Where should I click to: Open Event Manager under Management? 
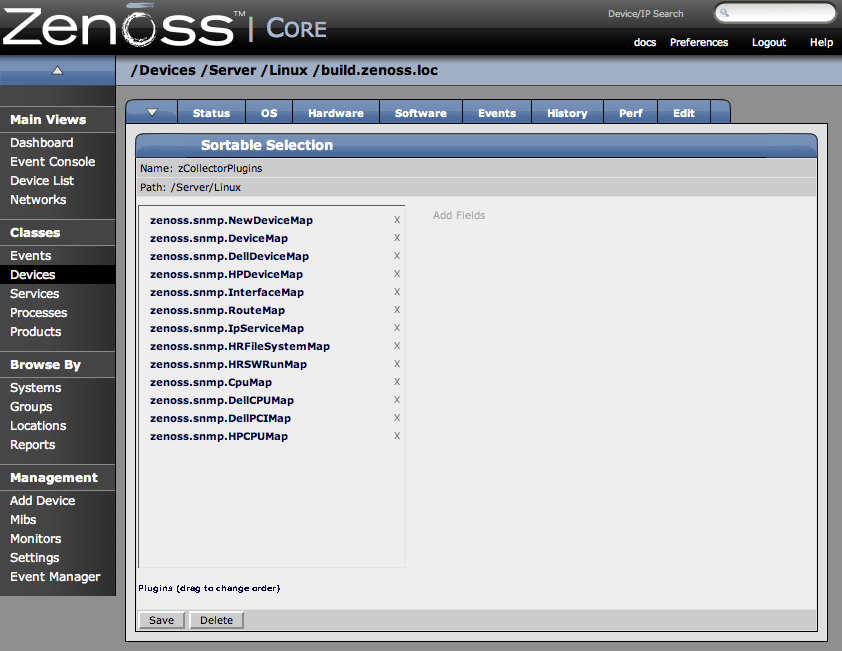click(x=55, y=577)
